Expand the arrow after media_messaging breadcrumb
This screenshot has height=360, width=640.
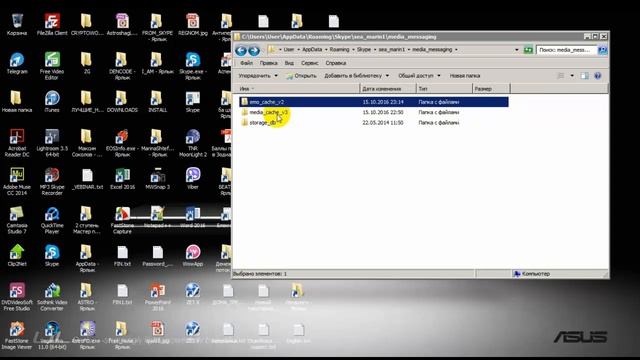(x=456, y=50)
